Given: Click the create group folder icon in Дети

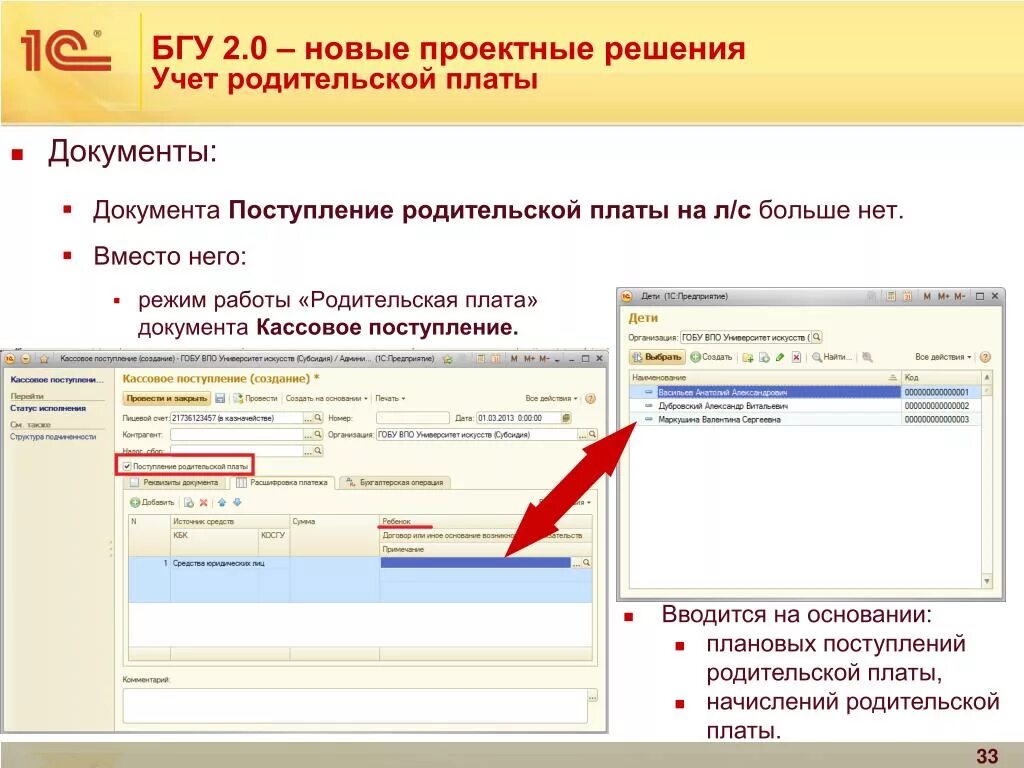Looking at the screenshot, I should click(748, 357).
